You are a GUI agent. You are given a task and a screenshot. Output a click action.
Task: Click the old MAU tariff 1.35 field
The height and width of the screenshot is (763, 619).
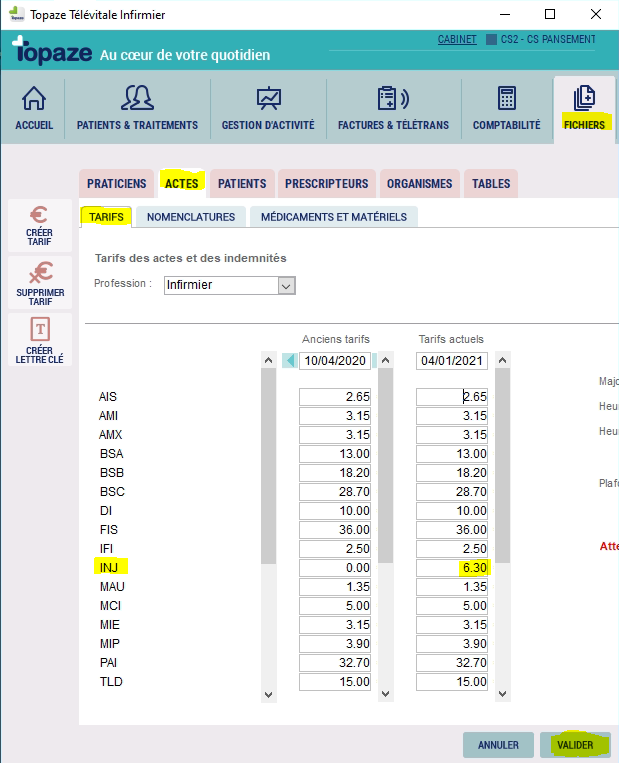coord(335,587)
